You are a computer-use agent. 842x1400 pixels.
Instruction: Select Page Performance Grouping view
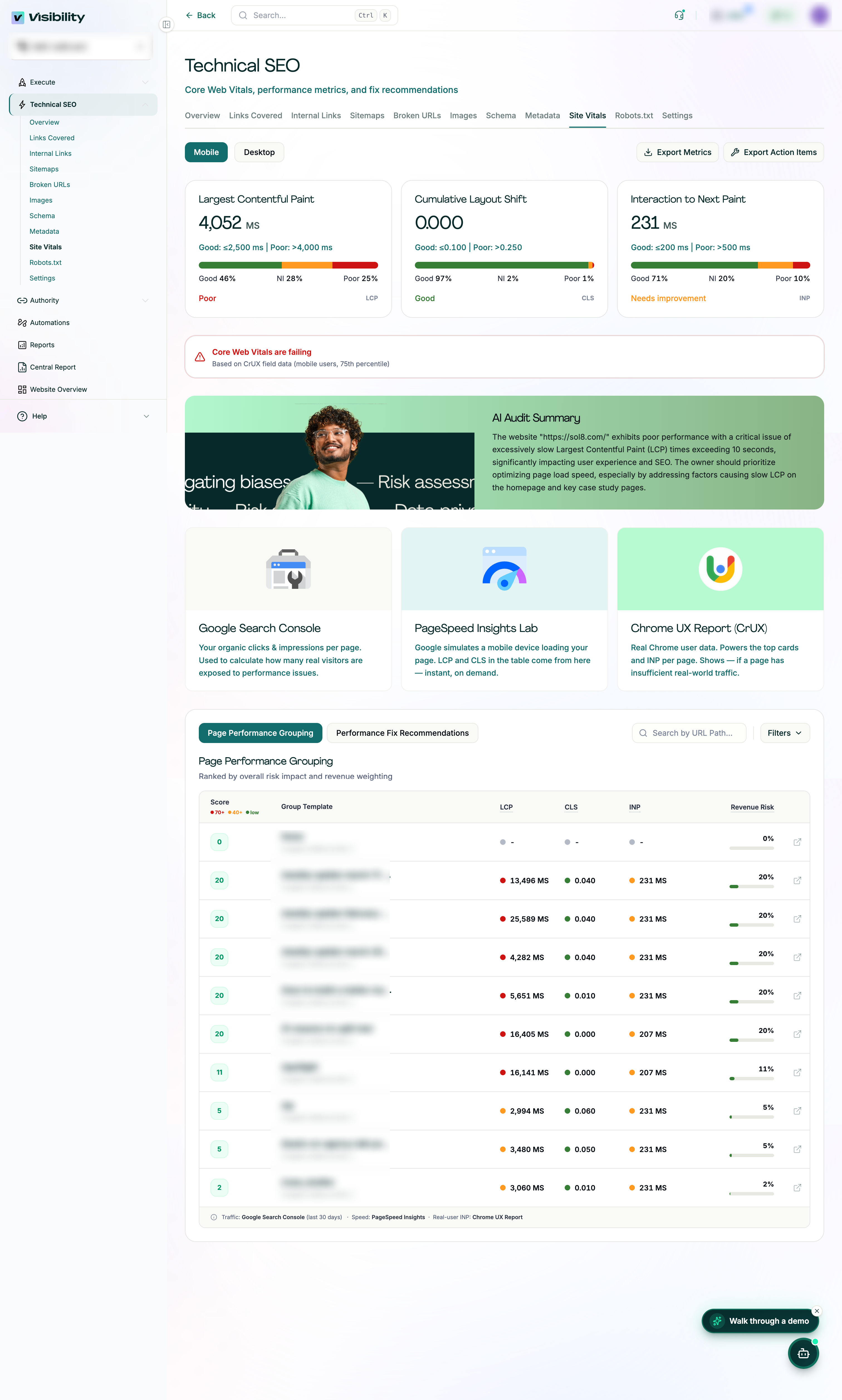(x=260, y=733)
